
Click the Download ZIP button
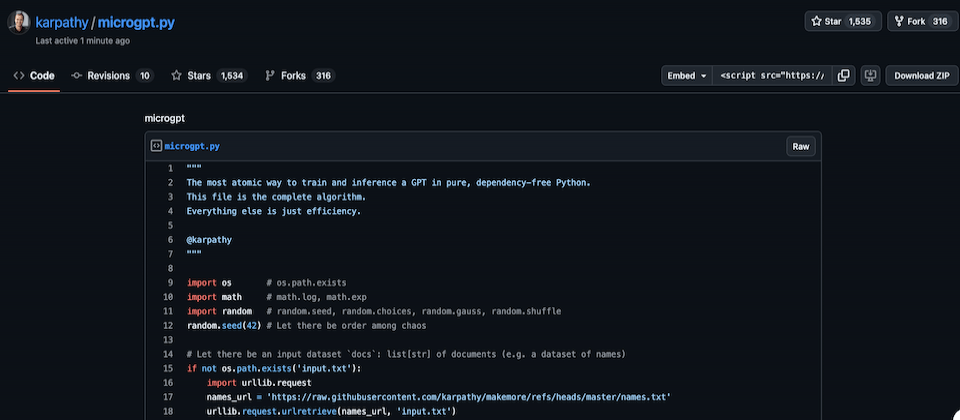(x=920, y=76)
